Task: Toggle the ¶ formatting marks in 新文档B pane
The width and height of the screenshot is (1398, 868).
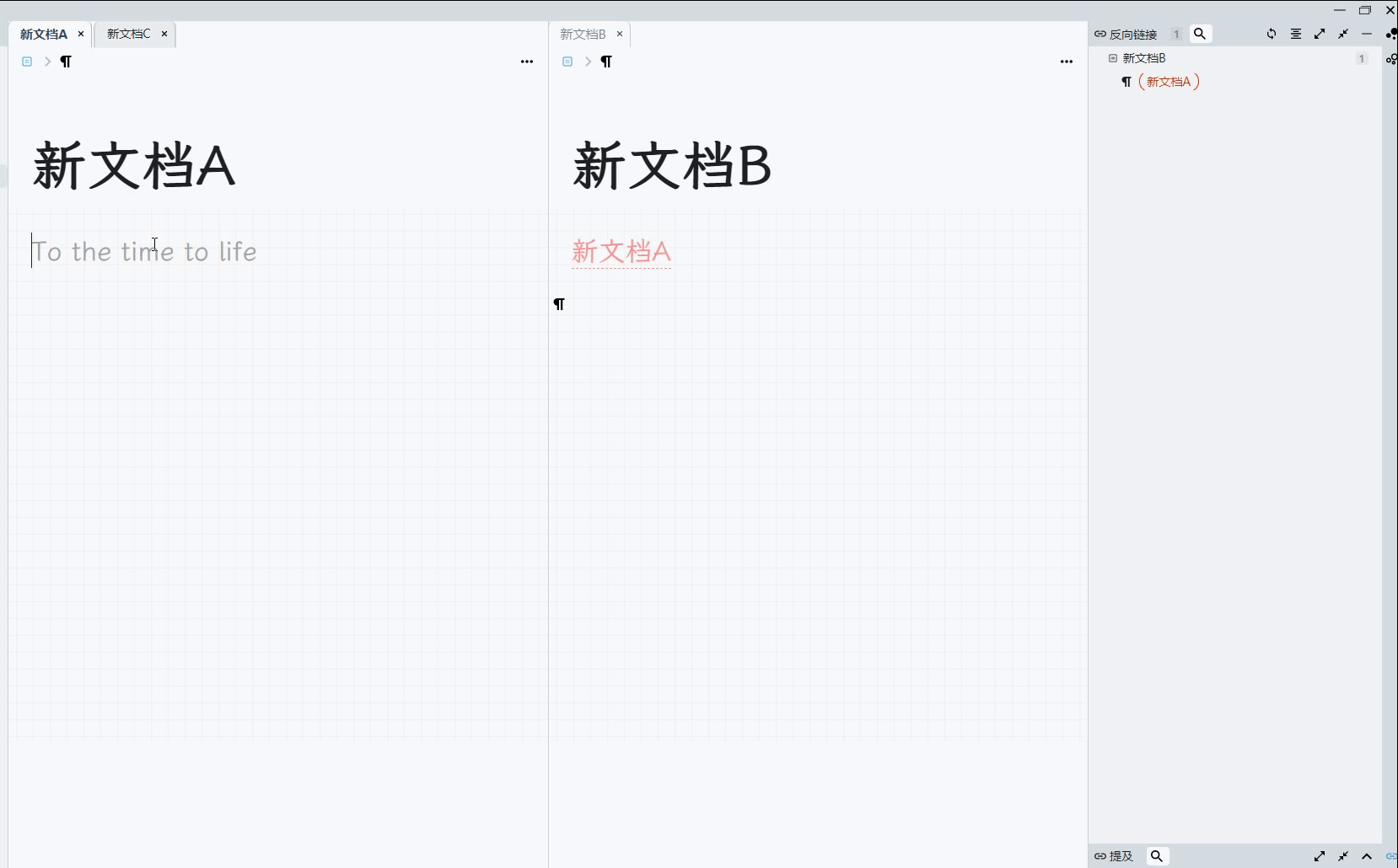Action: tap(608, 62)
